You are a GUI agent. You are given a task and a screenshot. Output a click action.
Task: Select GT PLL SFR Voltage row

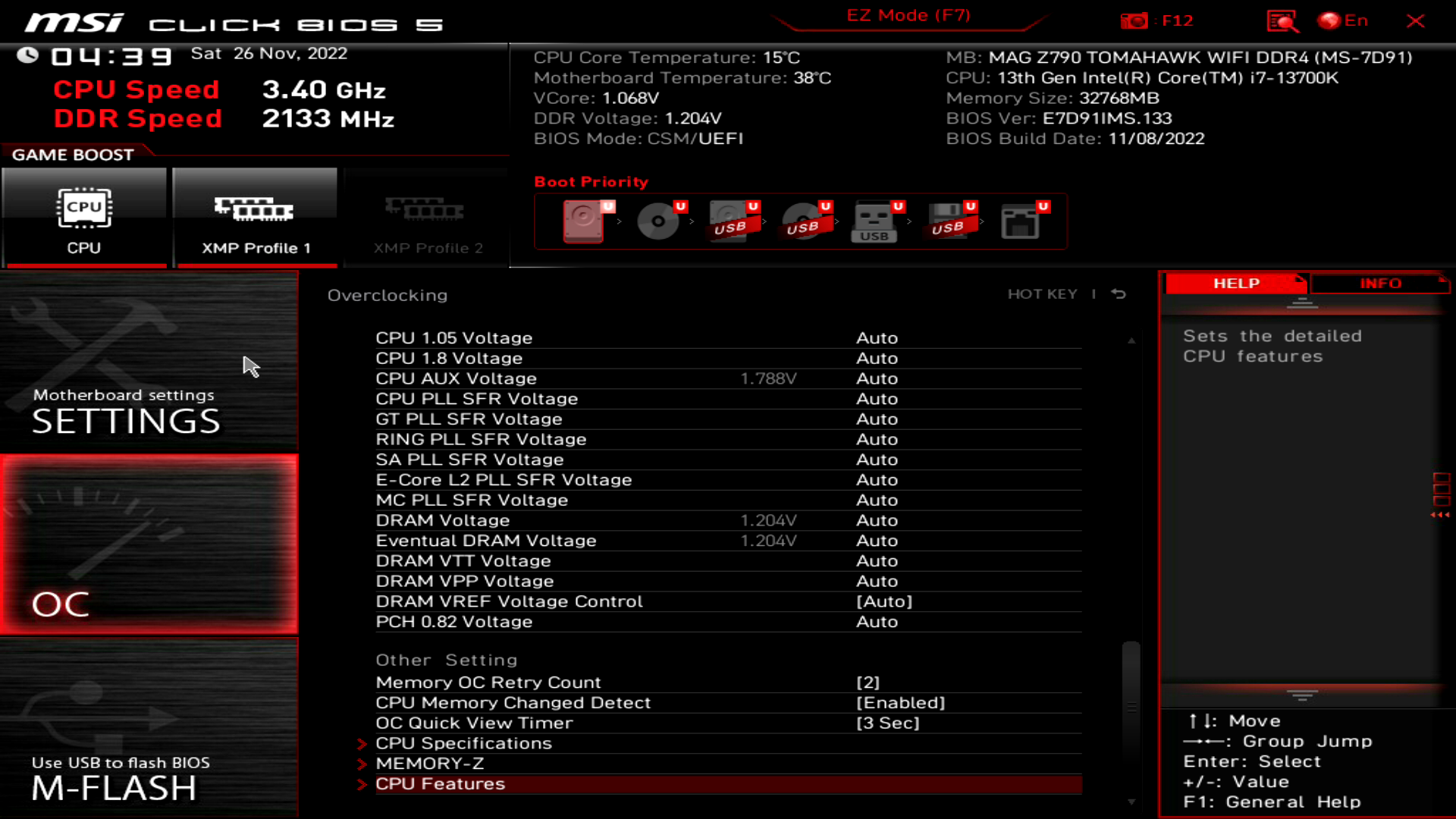click(x=728, y=419)
